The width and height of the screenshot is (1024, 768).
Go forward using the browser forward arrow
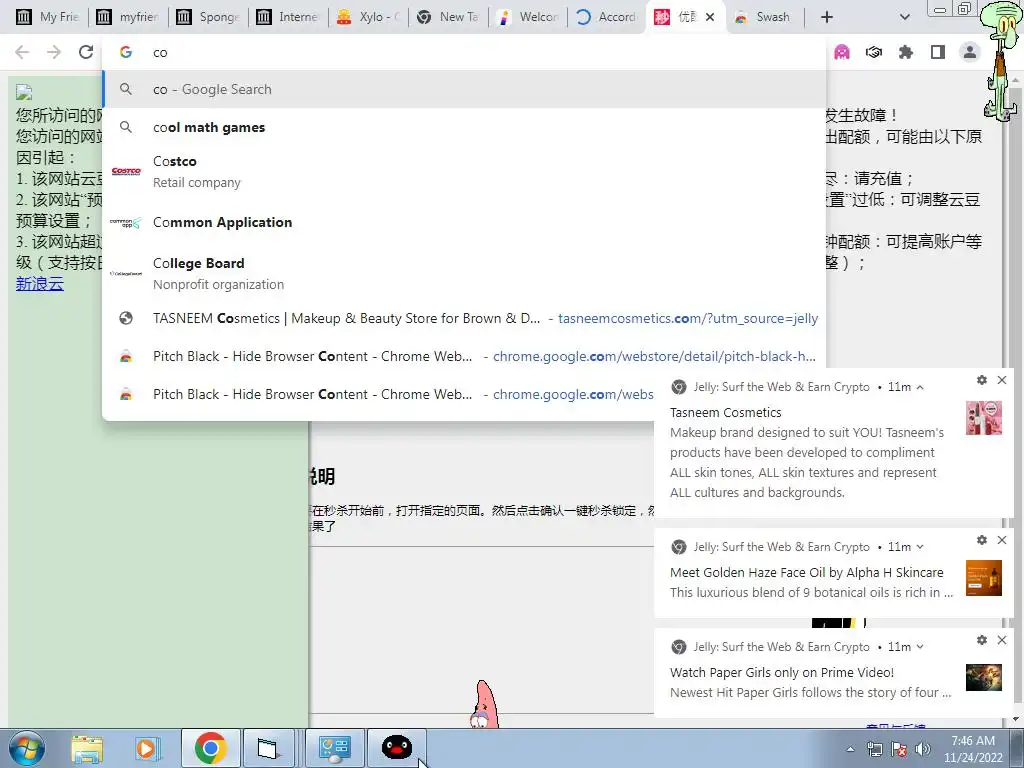tap(54, 52)
